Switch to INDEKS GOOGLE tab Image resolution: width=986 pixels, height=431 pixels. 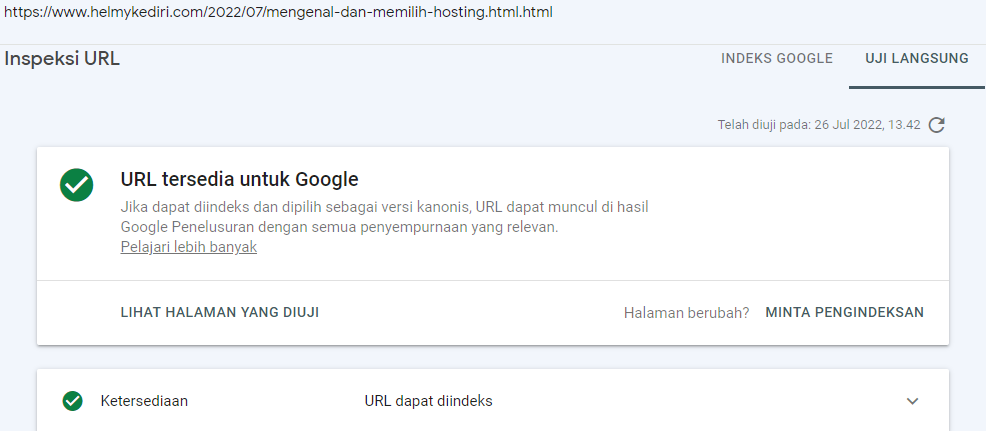pyautogui.click(x=777, y=59)
